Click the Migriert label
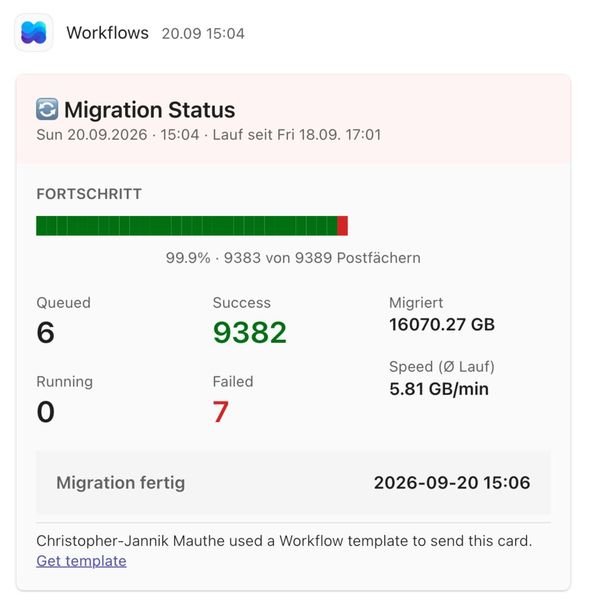 tap(416, 303)
